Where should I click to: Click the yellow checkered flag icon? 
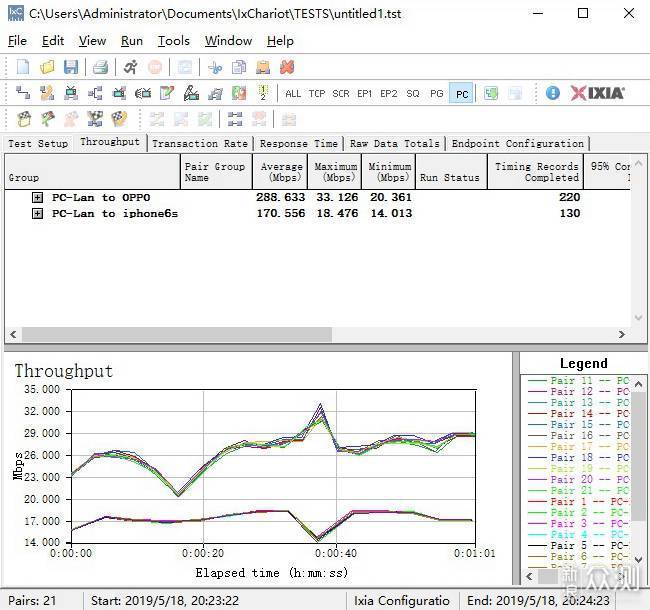tap(119, 119)
